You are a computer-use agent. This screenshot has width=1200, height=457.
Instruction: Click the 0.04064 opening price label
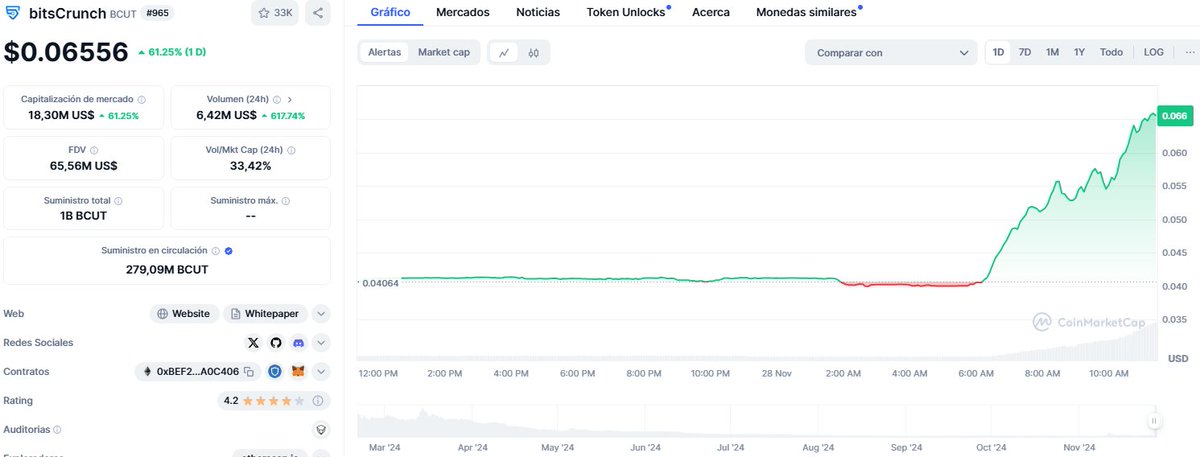tap(380, 283)
